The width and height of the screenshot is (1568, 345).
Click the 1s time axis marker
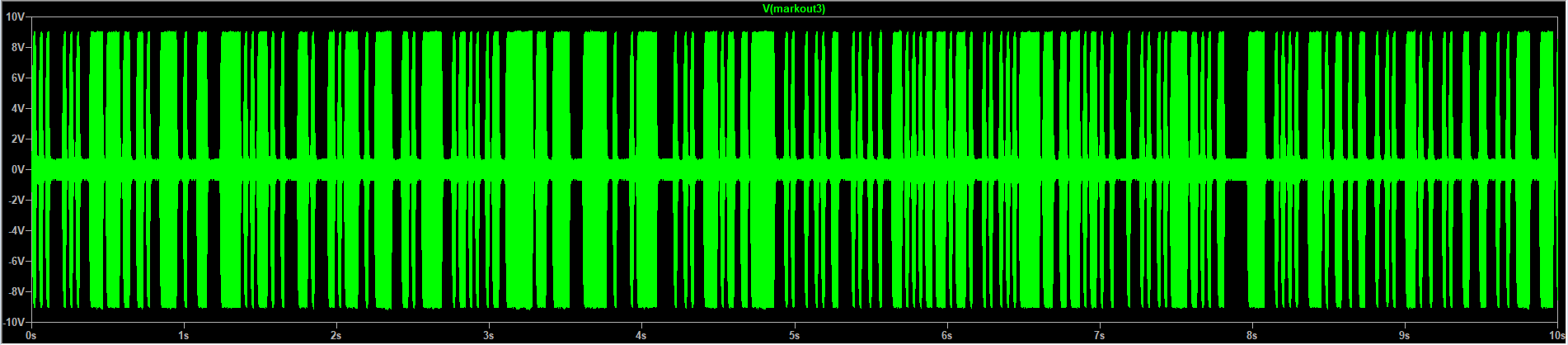pyautogui.click(x=184, y=337)
